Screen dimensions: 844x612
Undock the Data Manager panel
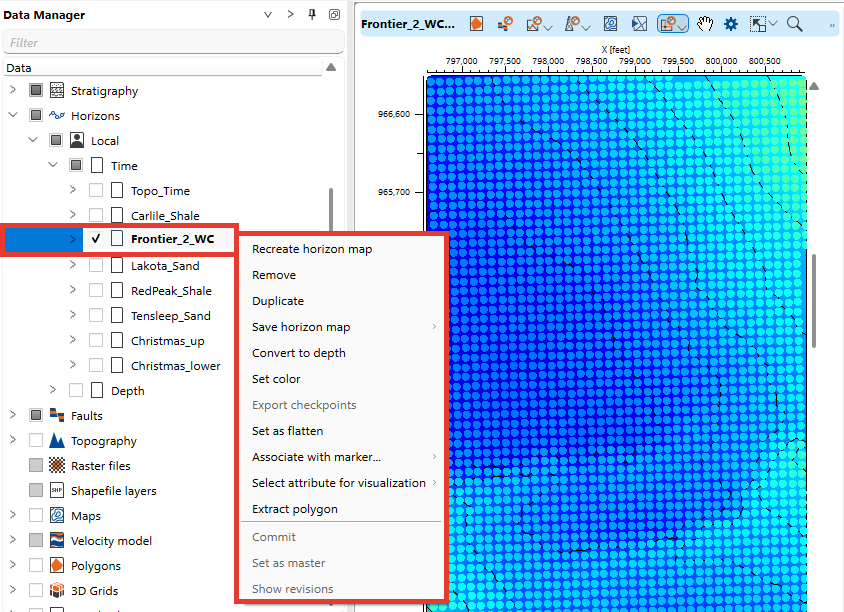click(335, 15)
